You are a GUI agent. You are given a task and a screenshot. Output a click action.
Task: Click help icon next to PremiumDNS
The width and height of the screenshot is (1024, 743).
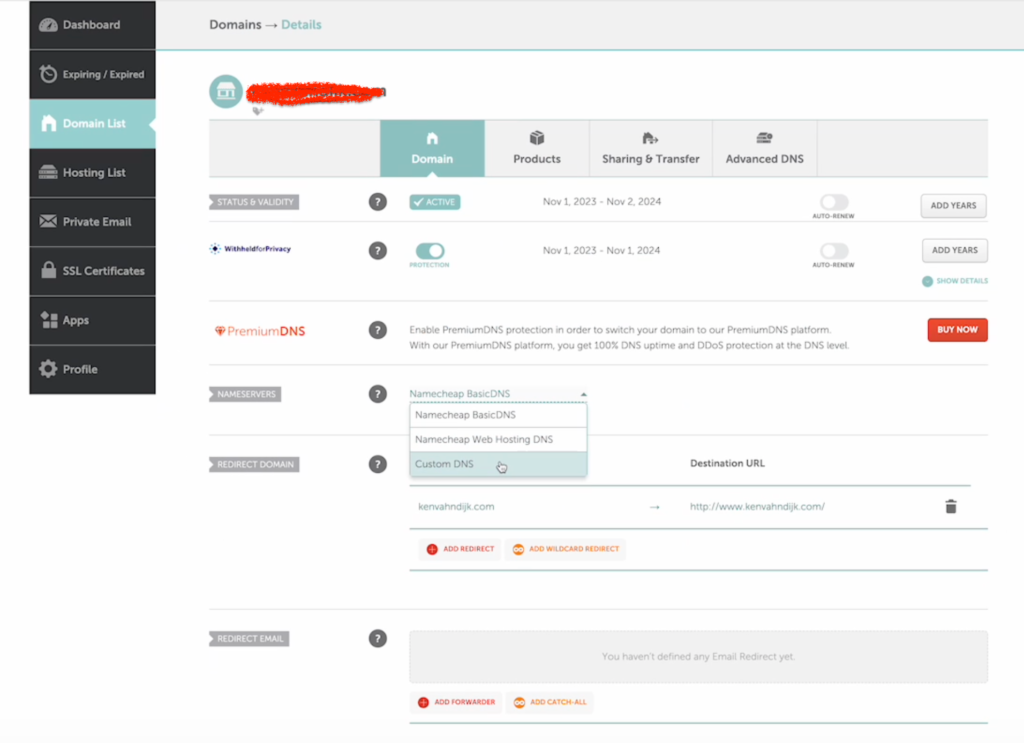click(377, 330)
